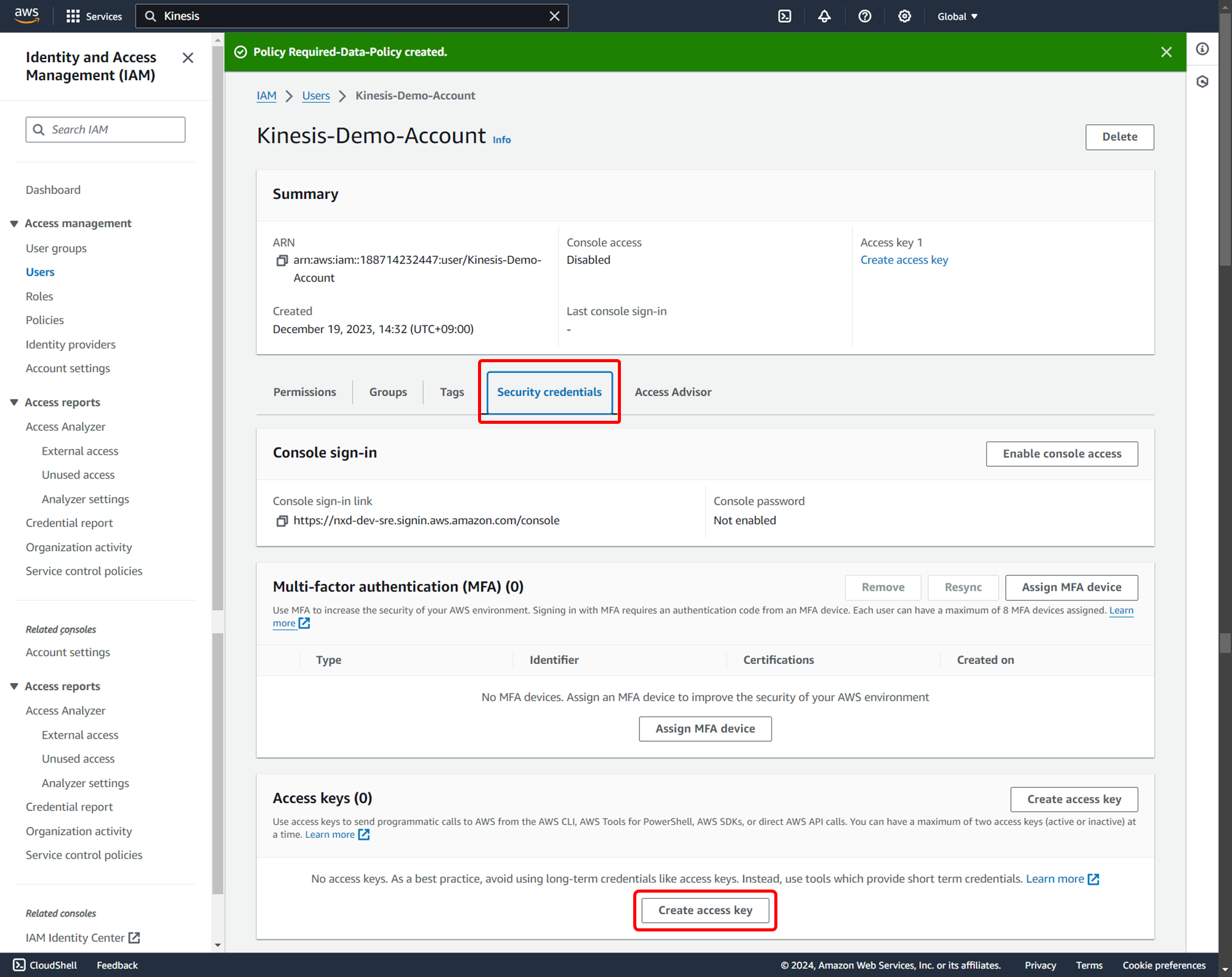Screen dimensions: 1232x977
Task: Clear the Kinesis search text
Action: point(554,16)
